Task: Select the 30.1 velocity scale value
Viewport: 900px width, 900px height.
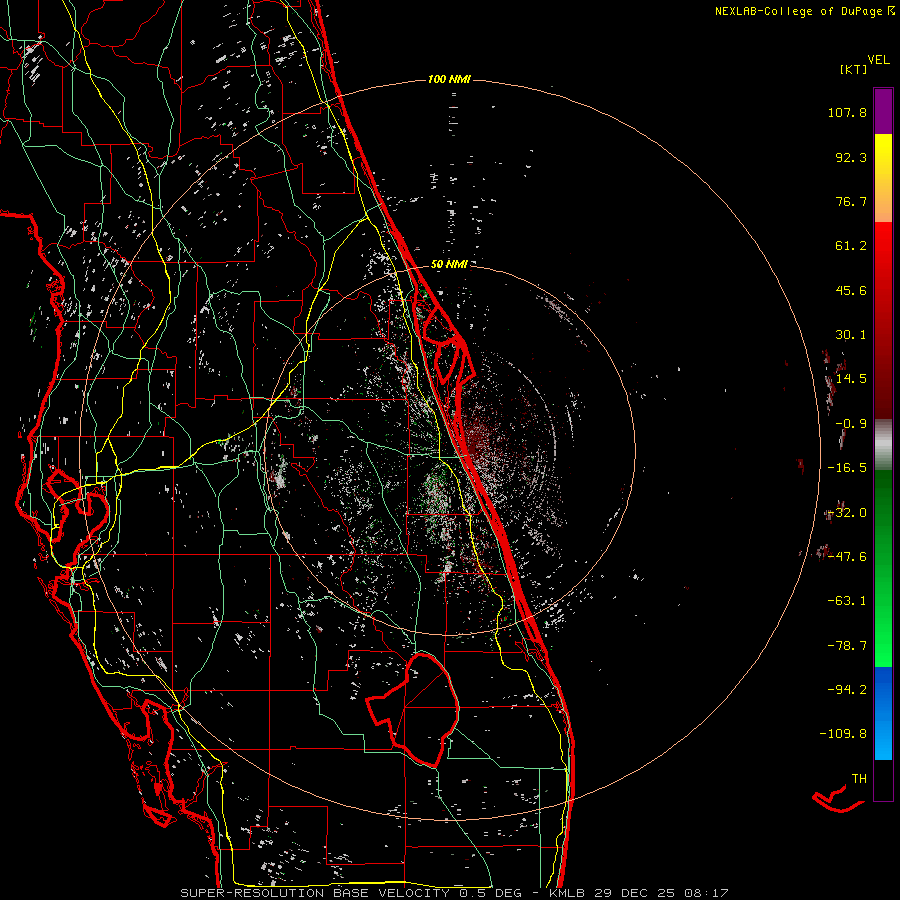Action: point(851,335)
